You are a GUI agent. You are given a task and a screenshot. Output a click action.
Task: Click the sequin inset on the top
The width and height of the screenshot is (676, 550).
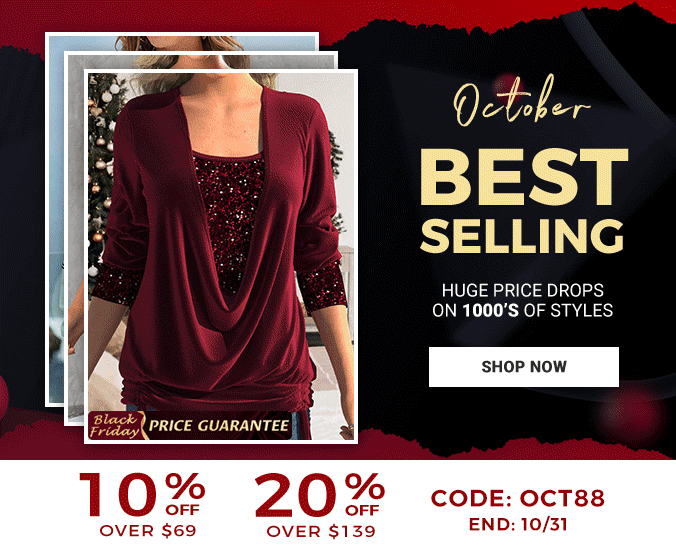[228, 220]
